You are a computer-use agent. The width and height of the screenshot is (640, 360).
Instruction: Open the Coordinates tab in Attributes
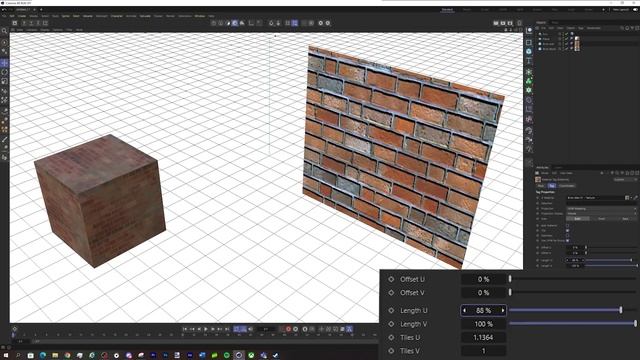[567, 186]
